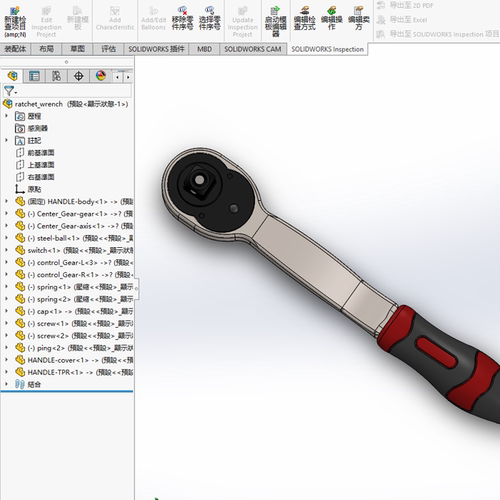This screenshot has width=500, height=500.
Task: Expand the Center_Gear-gear<1> node
Action: (6, 213)
